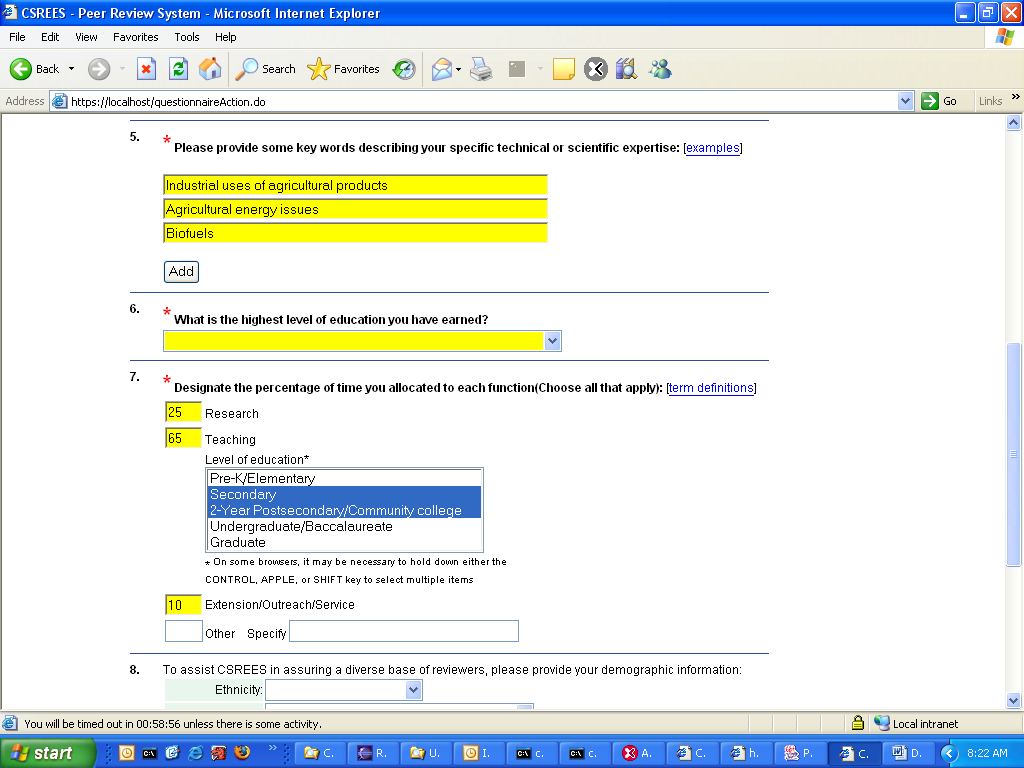Open the History clock icon
Screen dimensions: 1024x768
tap(404, 69)
